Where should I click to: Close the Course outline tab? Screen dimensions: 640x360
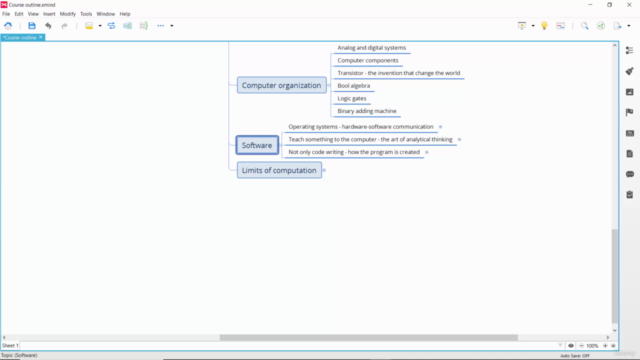point(41,37)
